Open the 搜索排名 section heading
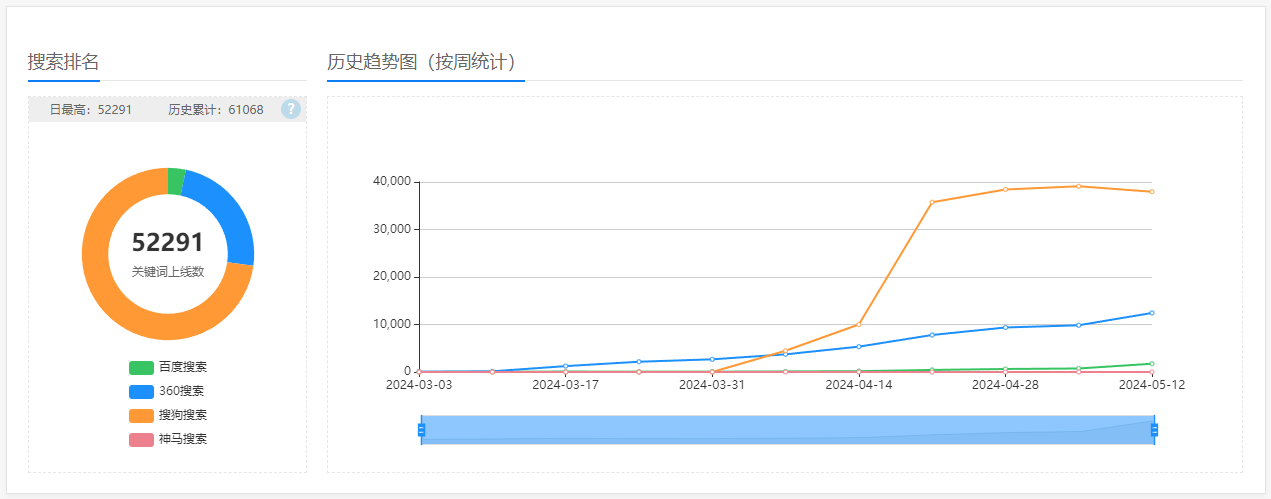The height and width of the screenshot is (499, 1271). coord(63,62)
